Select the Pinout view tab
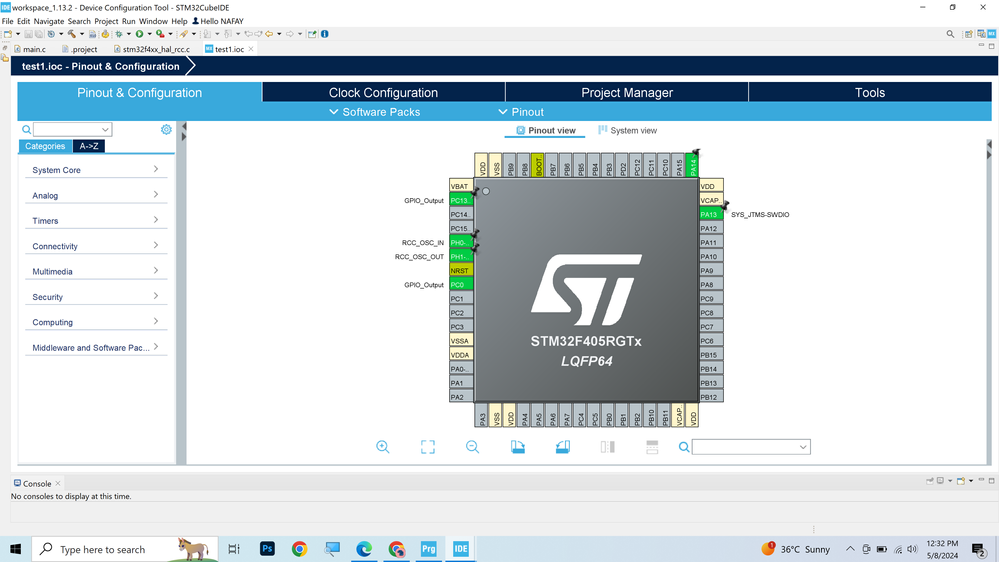The height and width of the screenshot is (562, 999). pos(545,131)
